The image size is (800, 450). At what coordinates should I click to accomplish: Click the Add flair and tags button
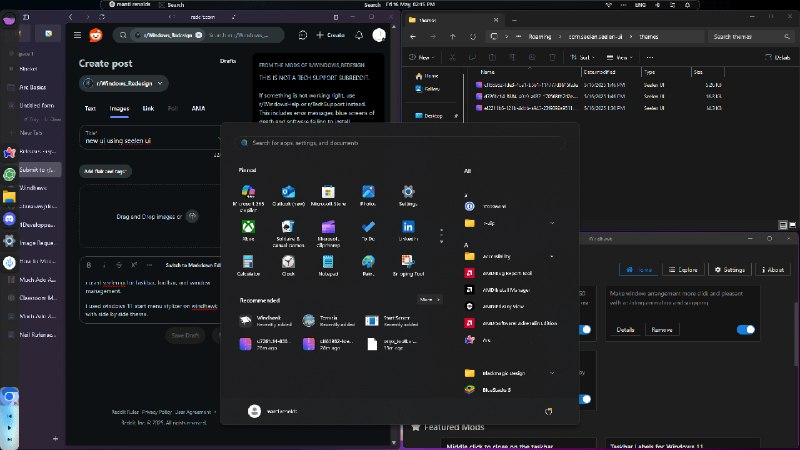[105, 171]
